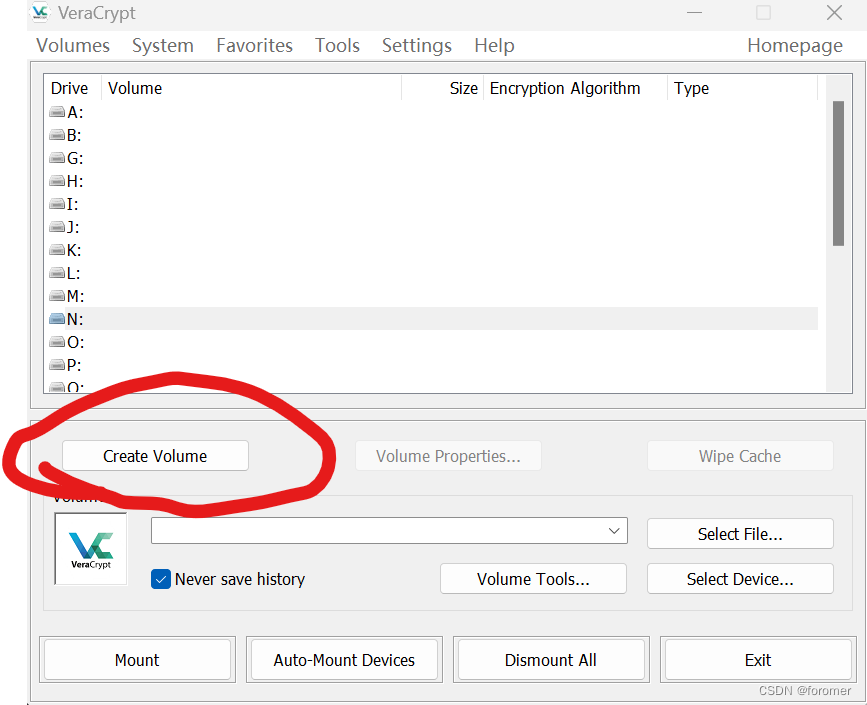
Task: Open Volume Tools...
Action: pos(533,579)
